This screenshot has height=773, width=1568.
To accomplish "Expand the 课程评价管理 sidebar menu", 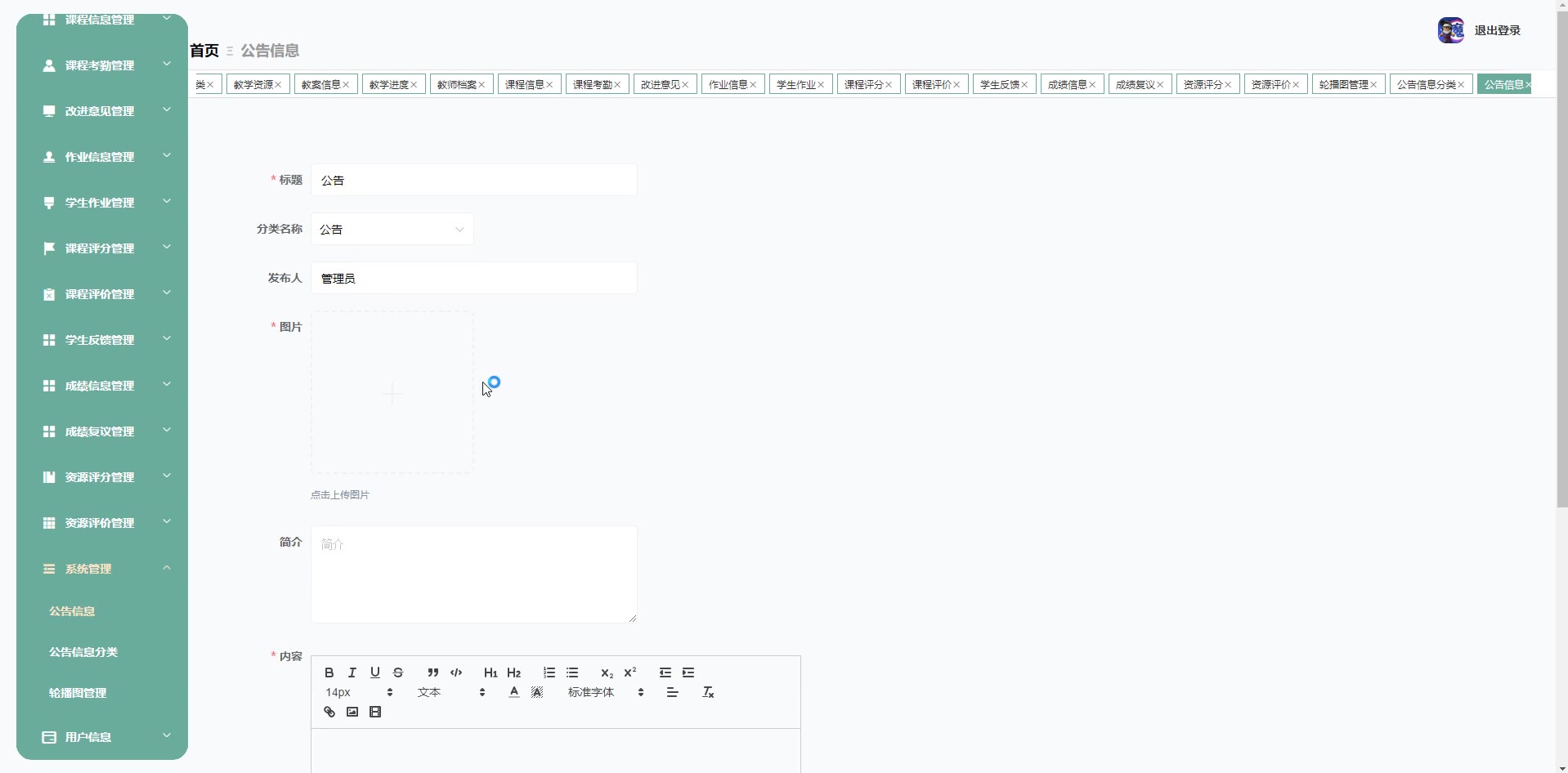I will [x=102, y=294].
